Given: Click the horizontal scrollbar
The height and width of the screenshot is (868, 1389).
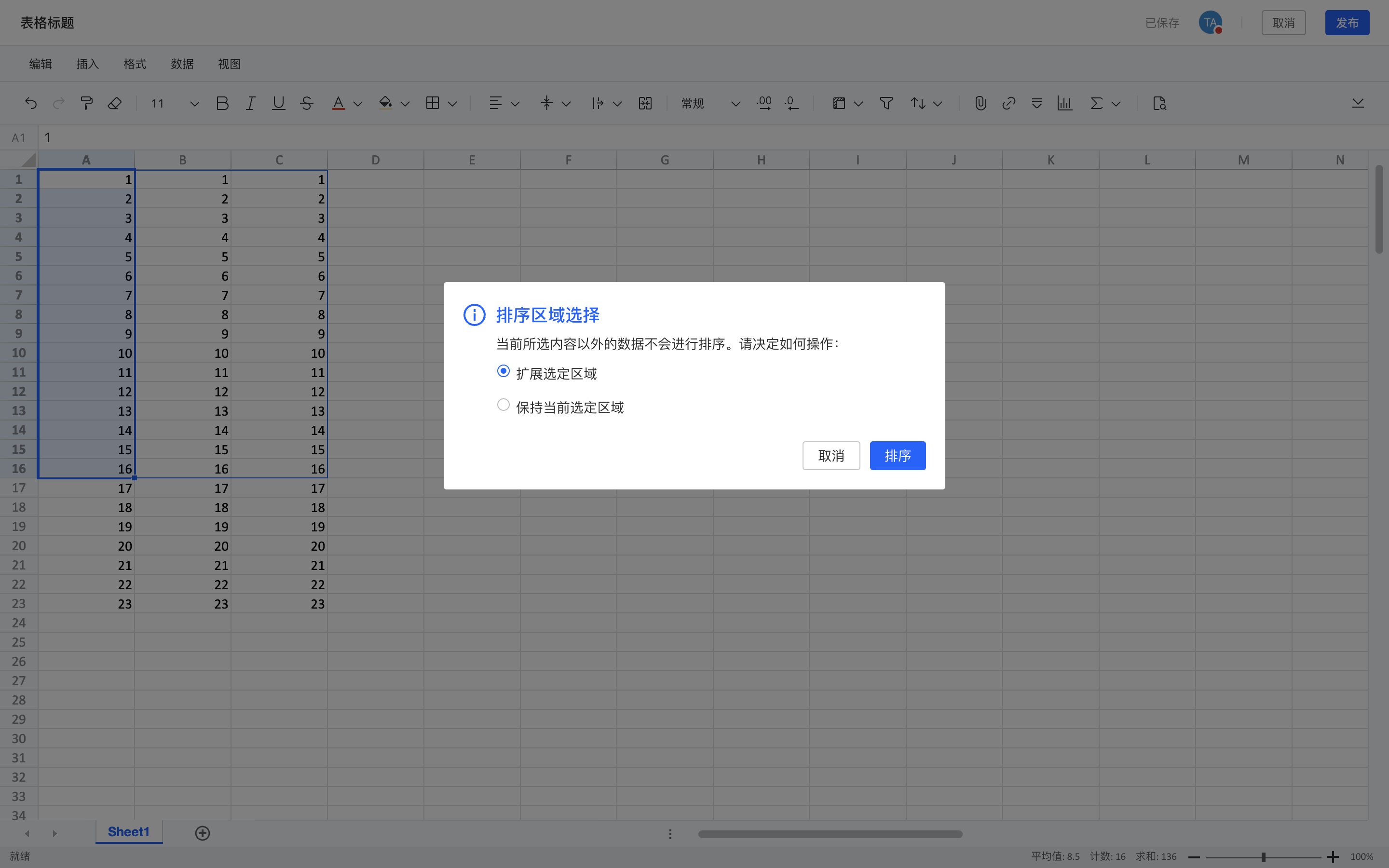Looking at the screenshot, I should point(830,834).
